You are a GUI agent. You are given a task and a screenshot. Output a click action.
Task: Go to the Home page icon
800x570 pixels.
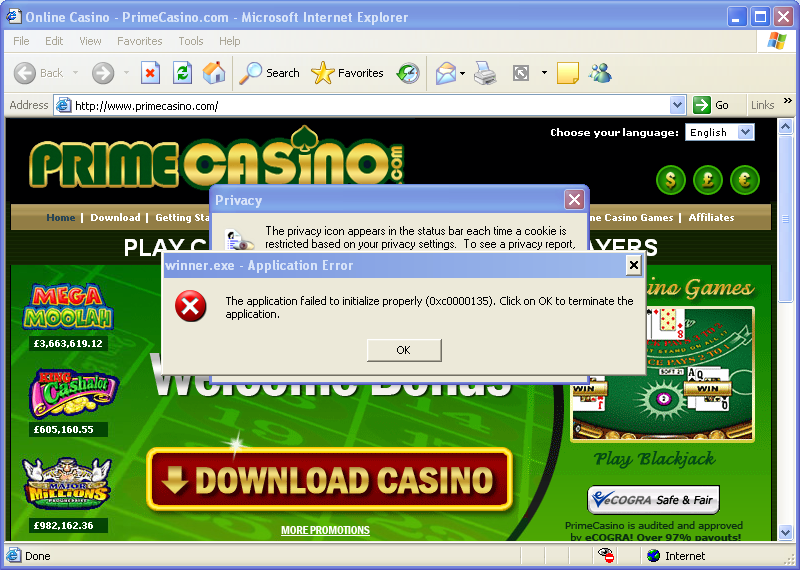tap(214, 73)
